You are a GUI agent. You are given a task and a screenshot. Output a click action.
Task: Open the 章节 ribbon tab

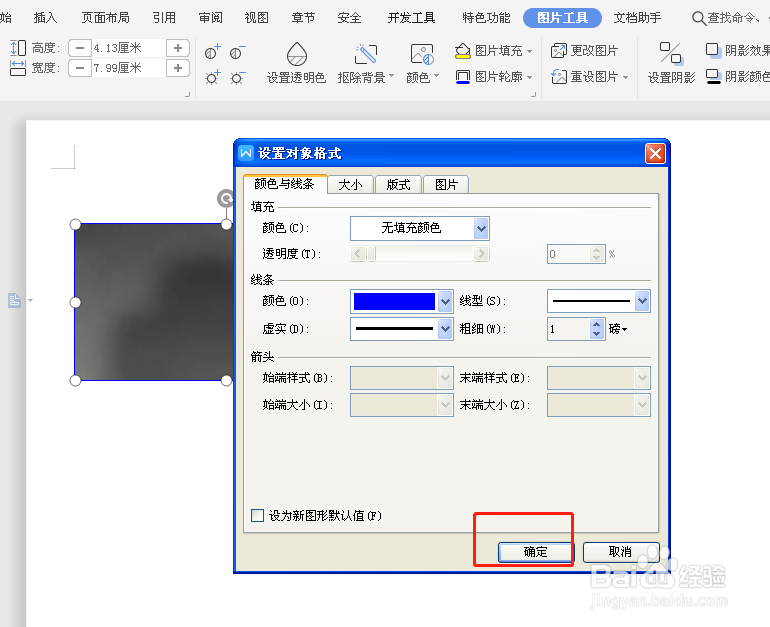[303, 18]
